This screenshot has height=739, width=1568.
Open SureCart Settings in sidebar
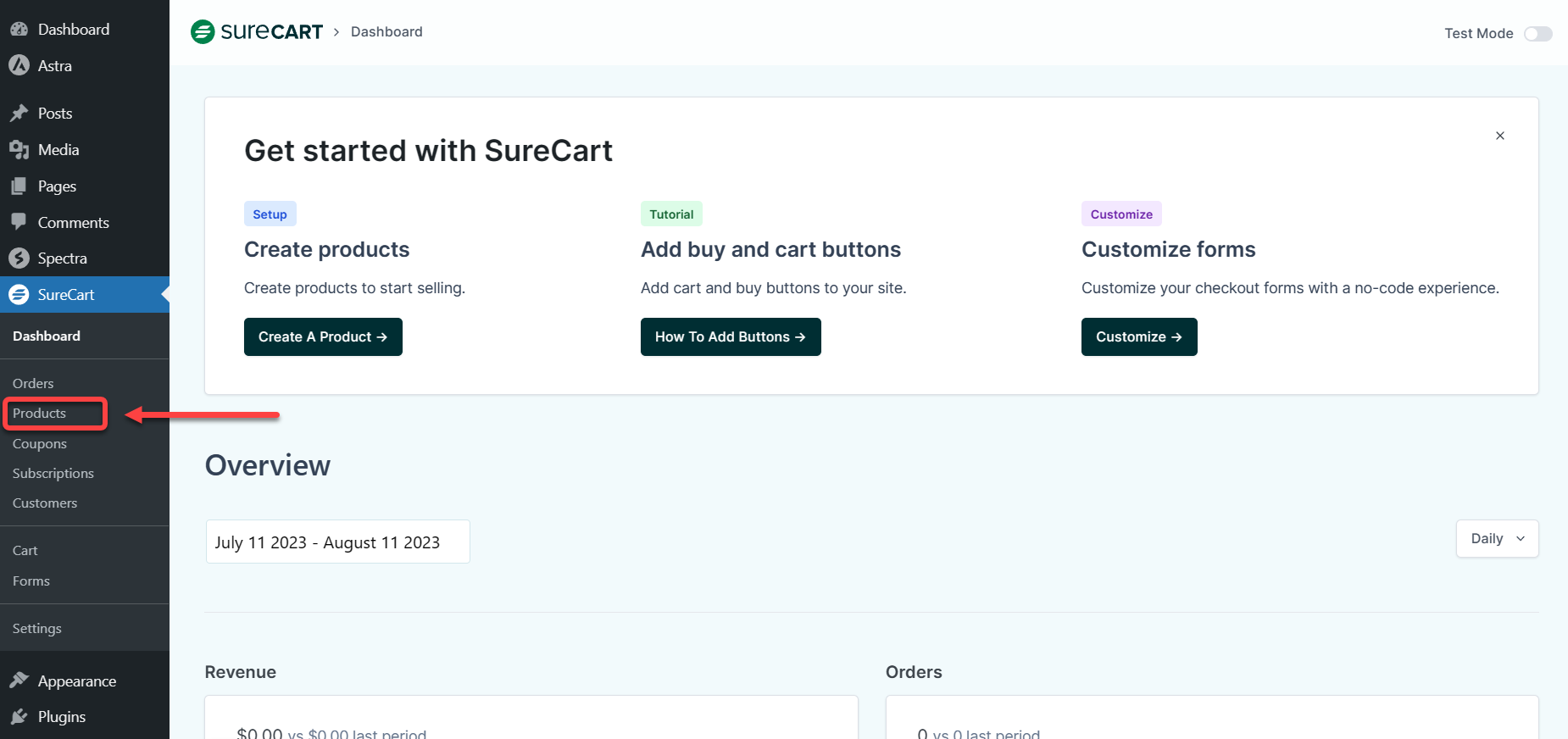click(37, 628)
